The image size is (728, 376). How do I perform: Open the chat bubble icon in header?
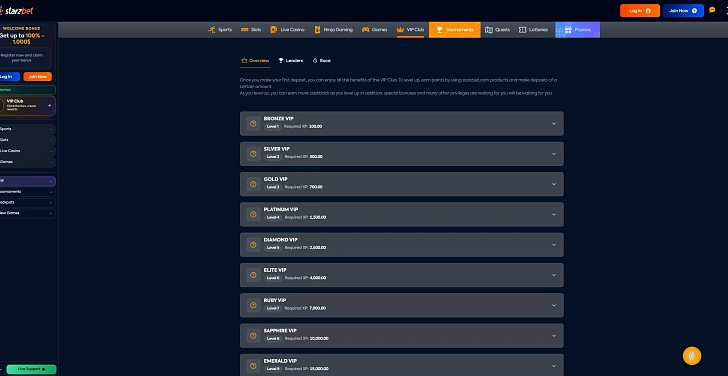712,10
